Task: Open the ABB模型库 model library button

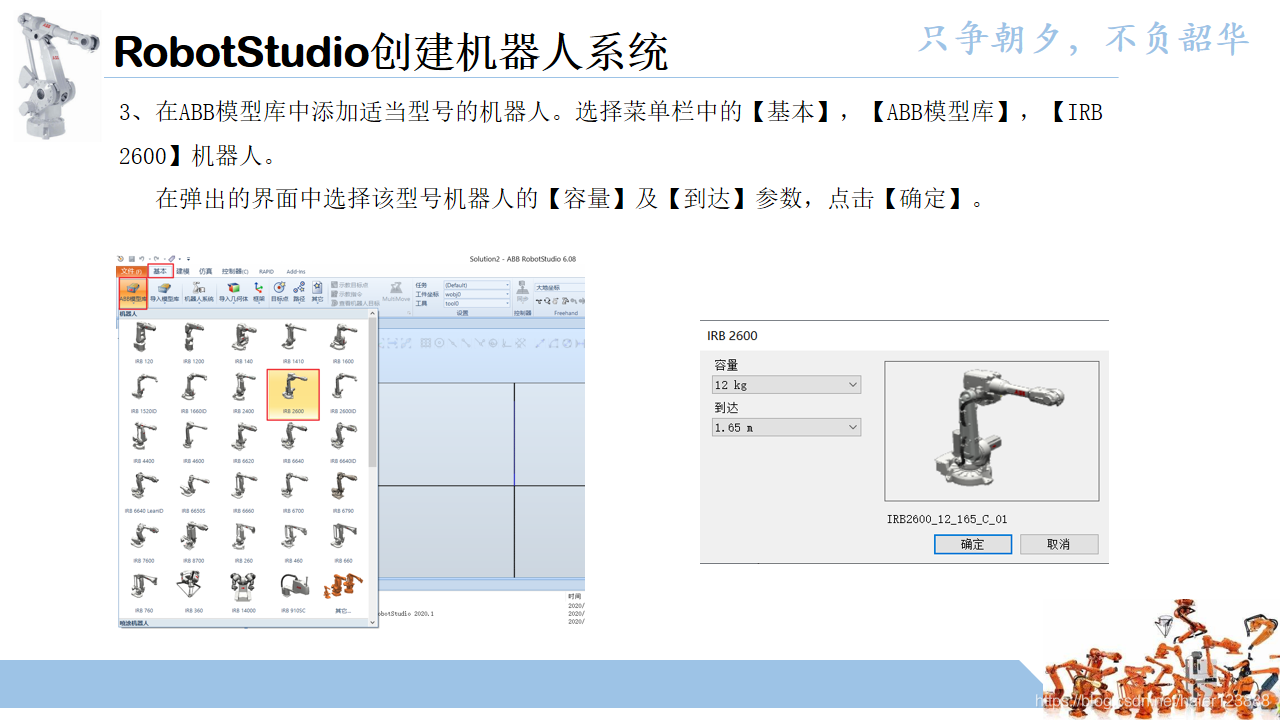Action: pyautogui.click(x=133, y=293)
